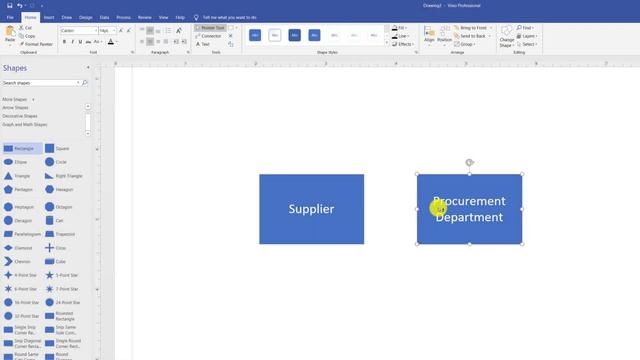The height and width of the screenshot is (360, 640).
Task: Open the font name combo box
Action: 79,31
